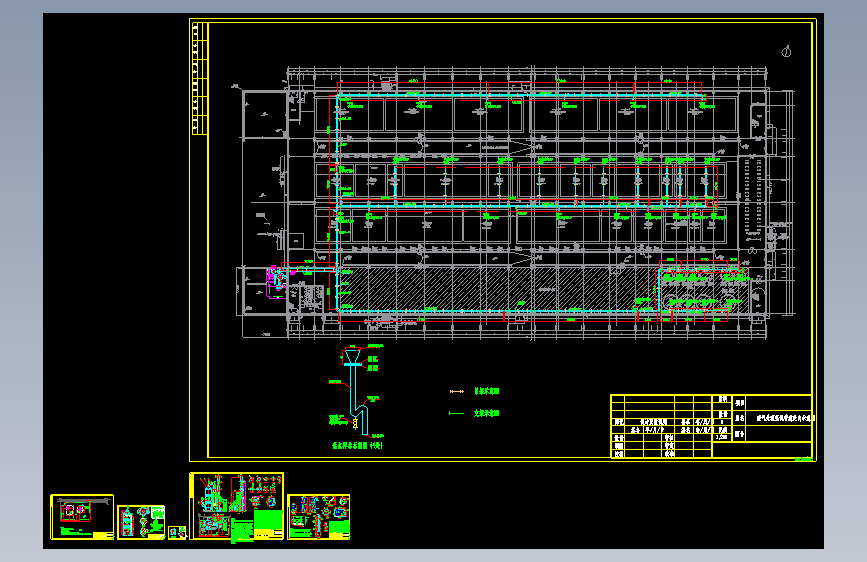Select the tallest small drawing sheet at the bottom

click(237, 506)
